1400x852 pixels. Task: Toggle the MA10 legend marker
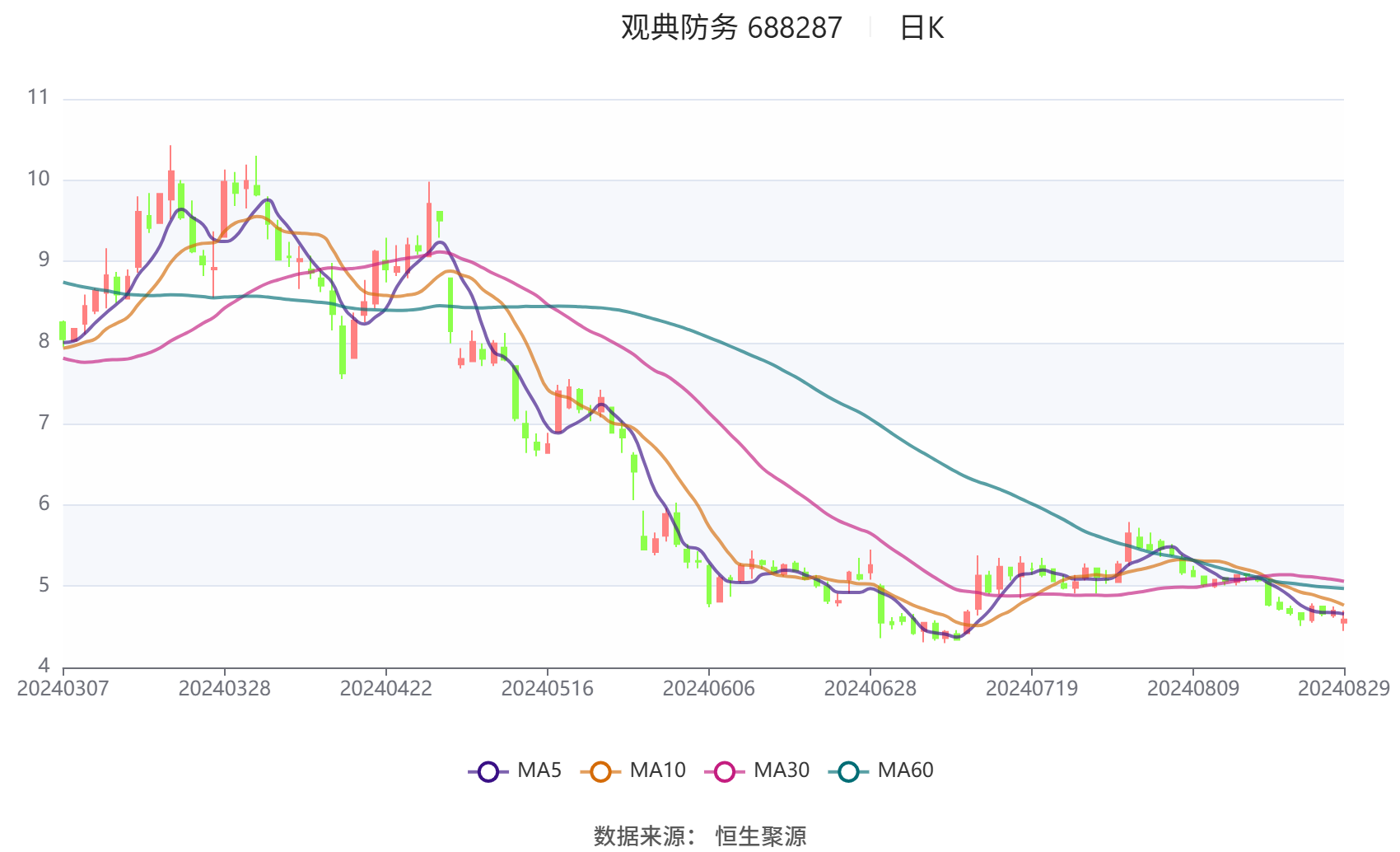coord(600,771)
